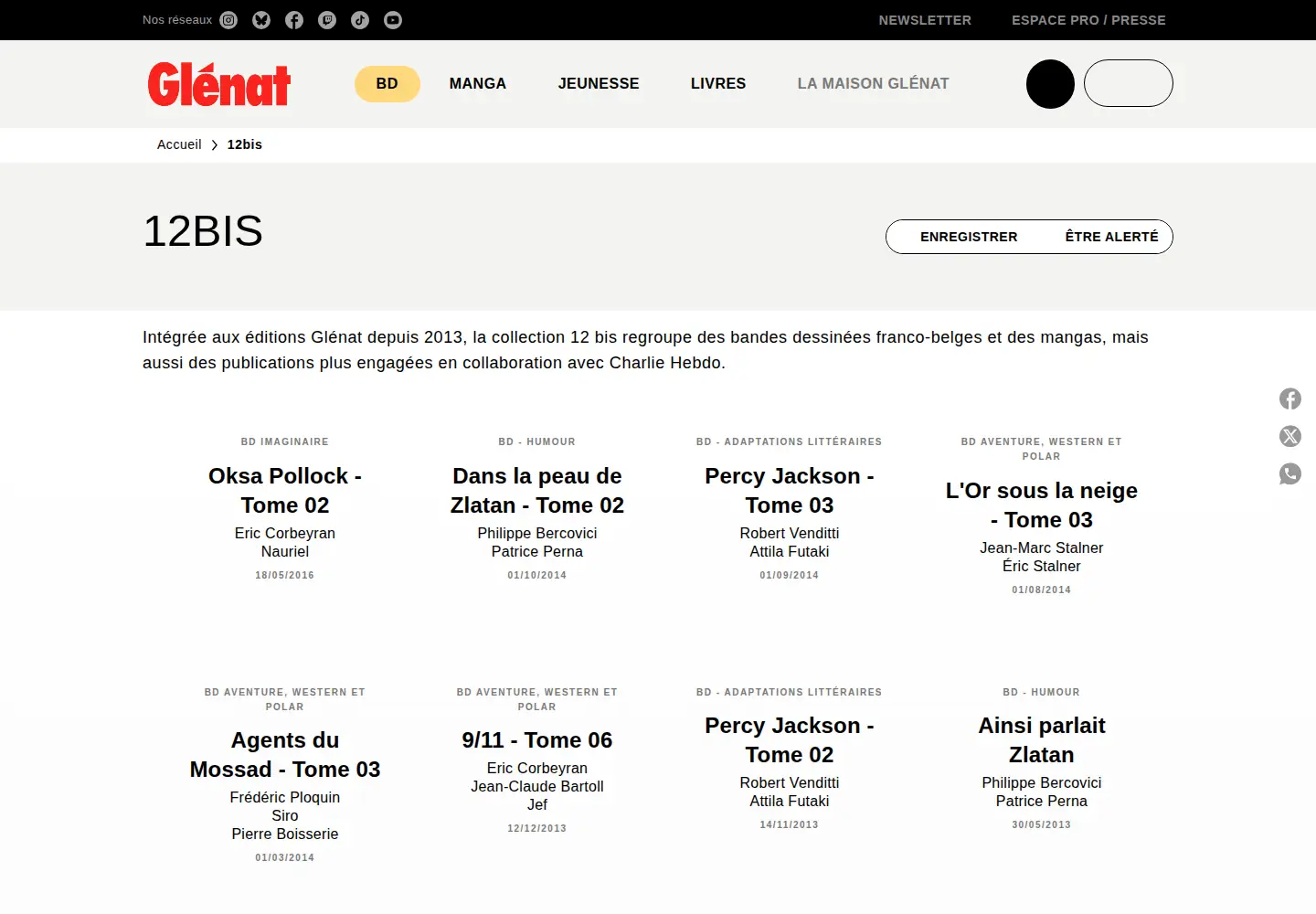Click the ÊTRE ALERTÉ button
Screen dimensions: 1316x914
(1111, 237)
